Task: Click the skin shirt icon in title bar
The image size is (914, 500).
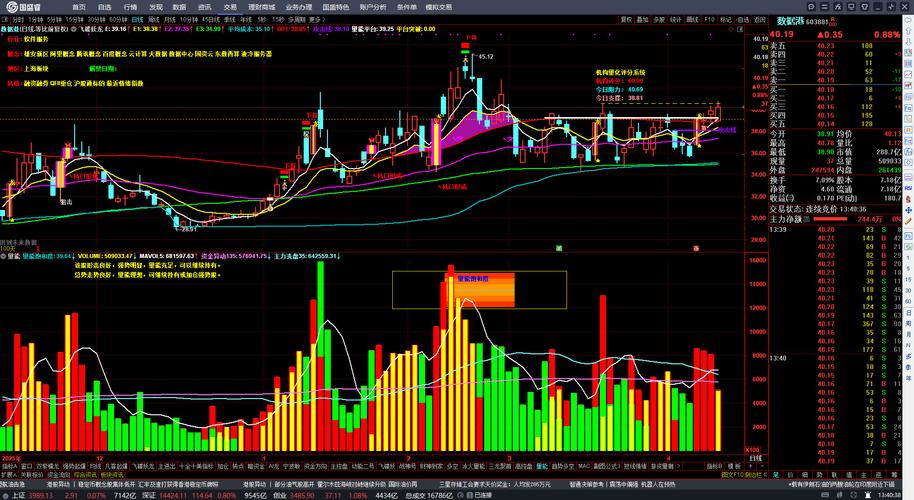Action: pos(865,7)
